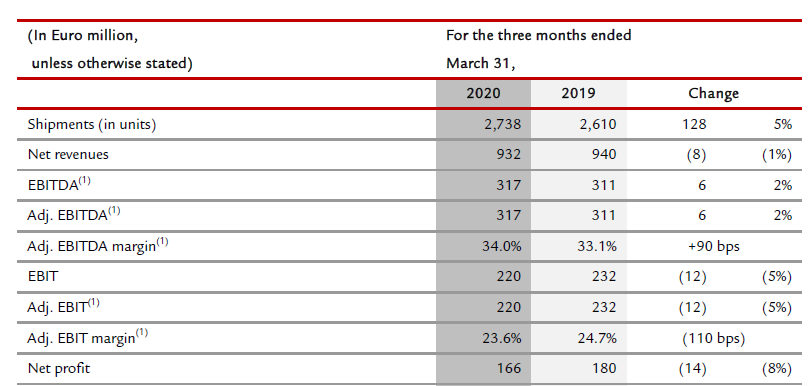Click the Change column header

(x=713, y=94)
